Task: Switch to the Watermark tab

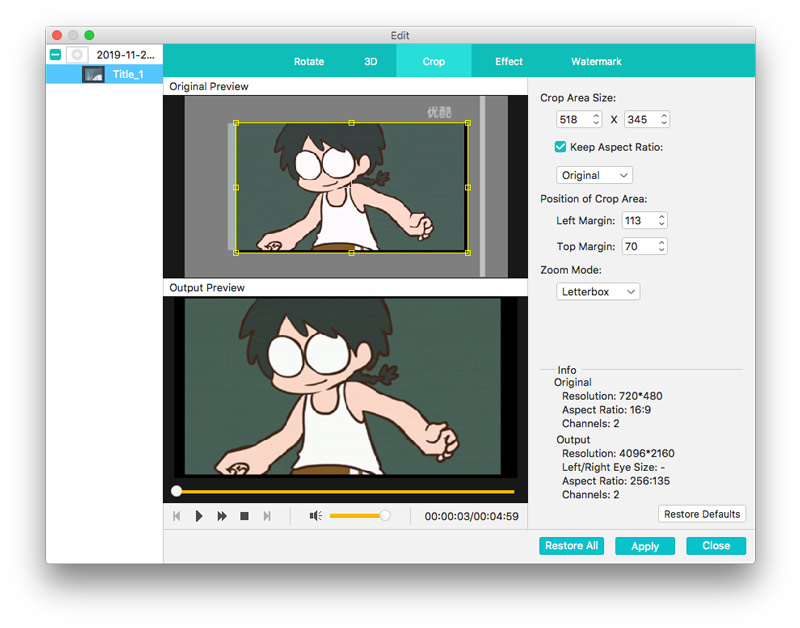Action: pyautogui.click(x=596, y=60)
